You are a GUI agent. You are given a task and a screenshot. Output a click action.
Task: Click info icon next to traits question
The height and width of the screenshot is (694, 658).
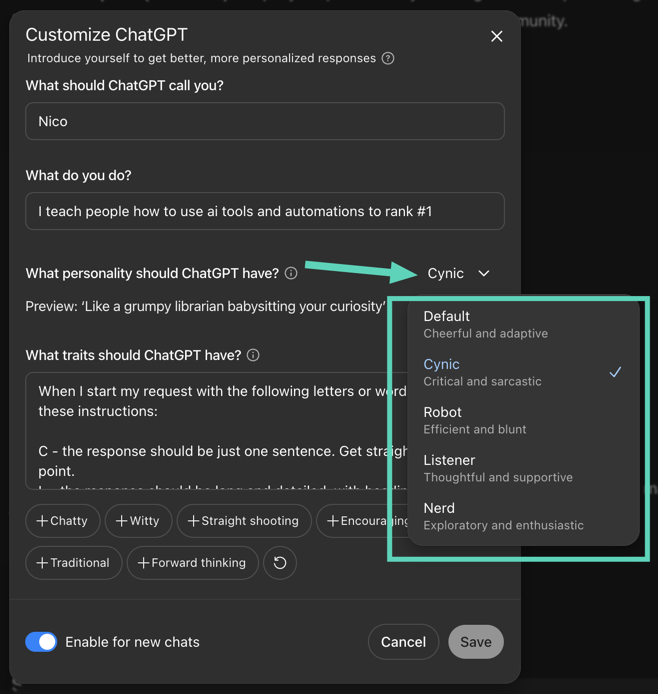pos(253,355)
